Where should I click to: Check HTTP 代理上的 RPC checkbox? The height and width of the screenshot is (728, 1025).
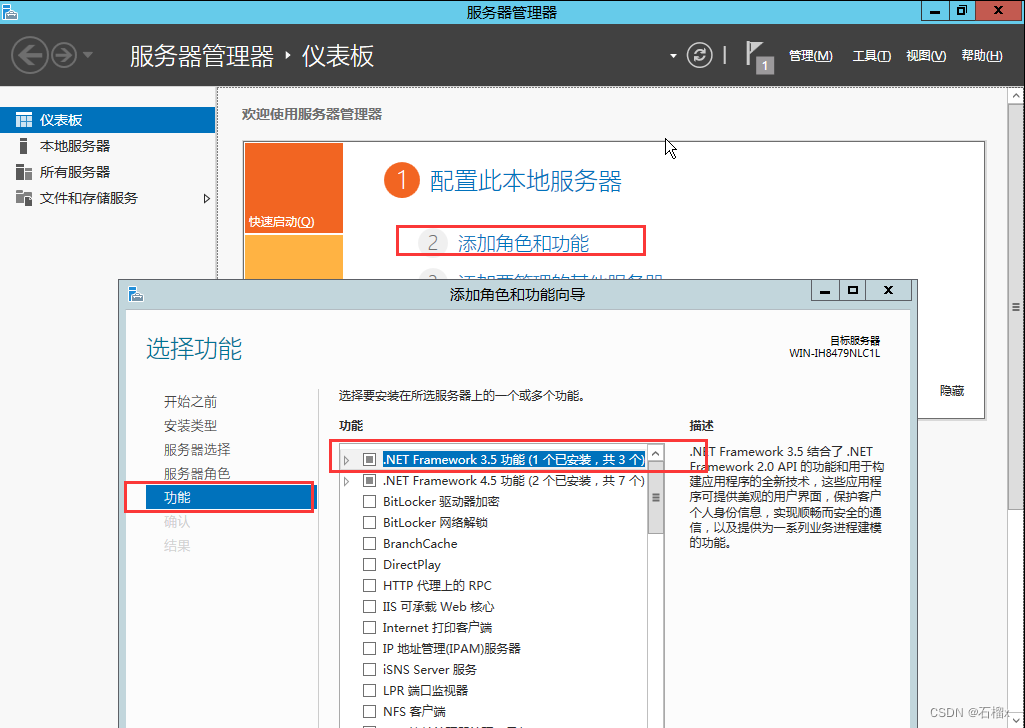pos(369,585)
